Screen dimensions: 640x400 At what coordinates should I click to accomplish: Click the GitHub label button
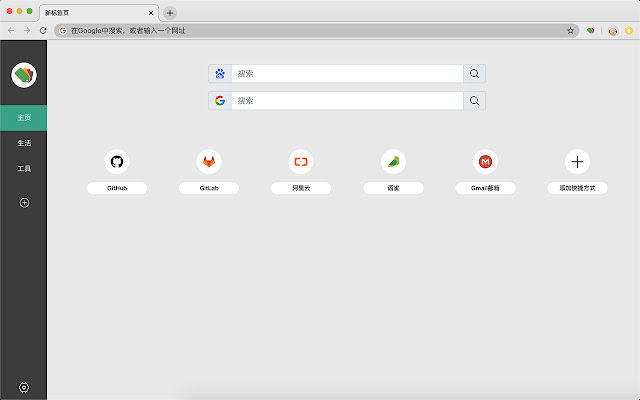pos(117,188)
